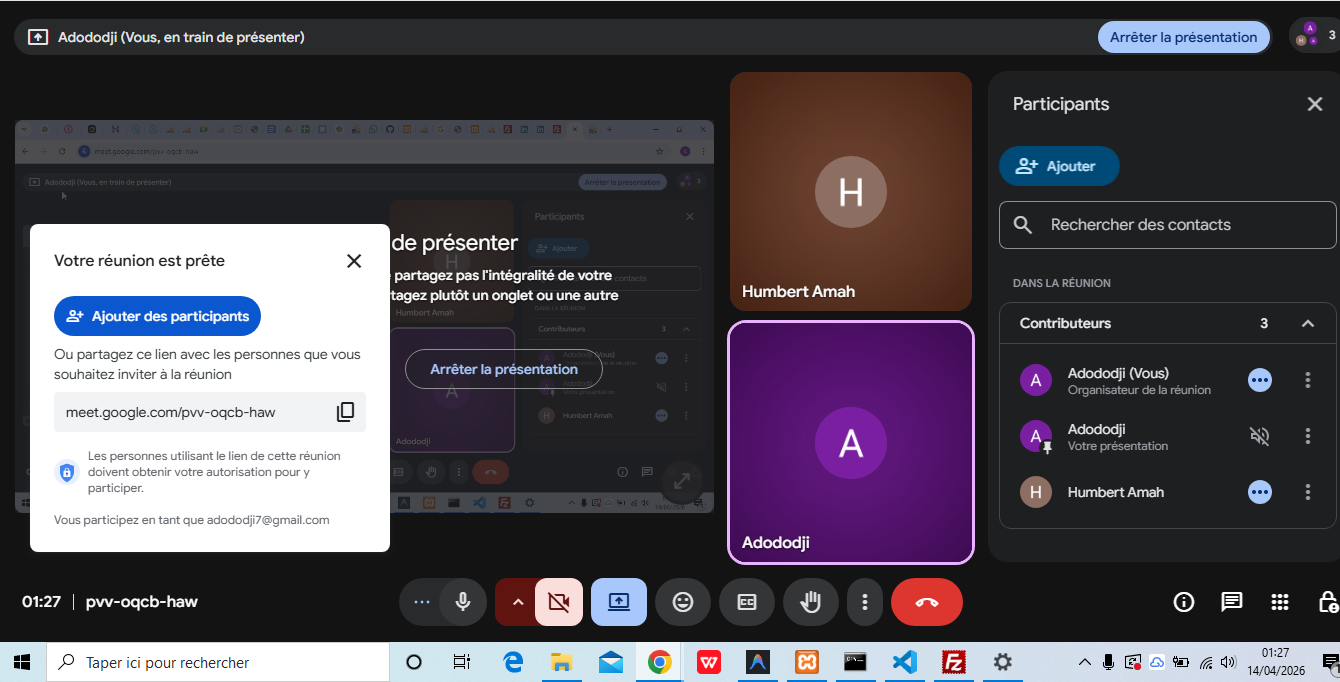
Task: Open Visual Studio Code from the taskbar
Action: click(904, 662)
